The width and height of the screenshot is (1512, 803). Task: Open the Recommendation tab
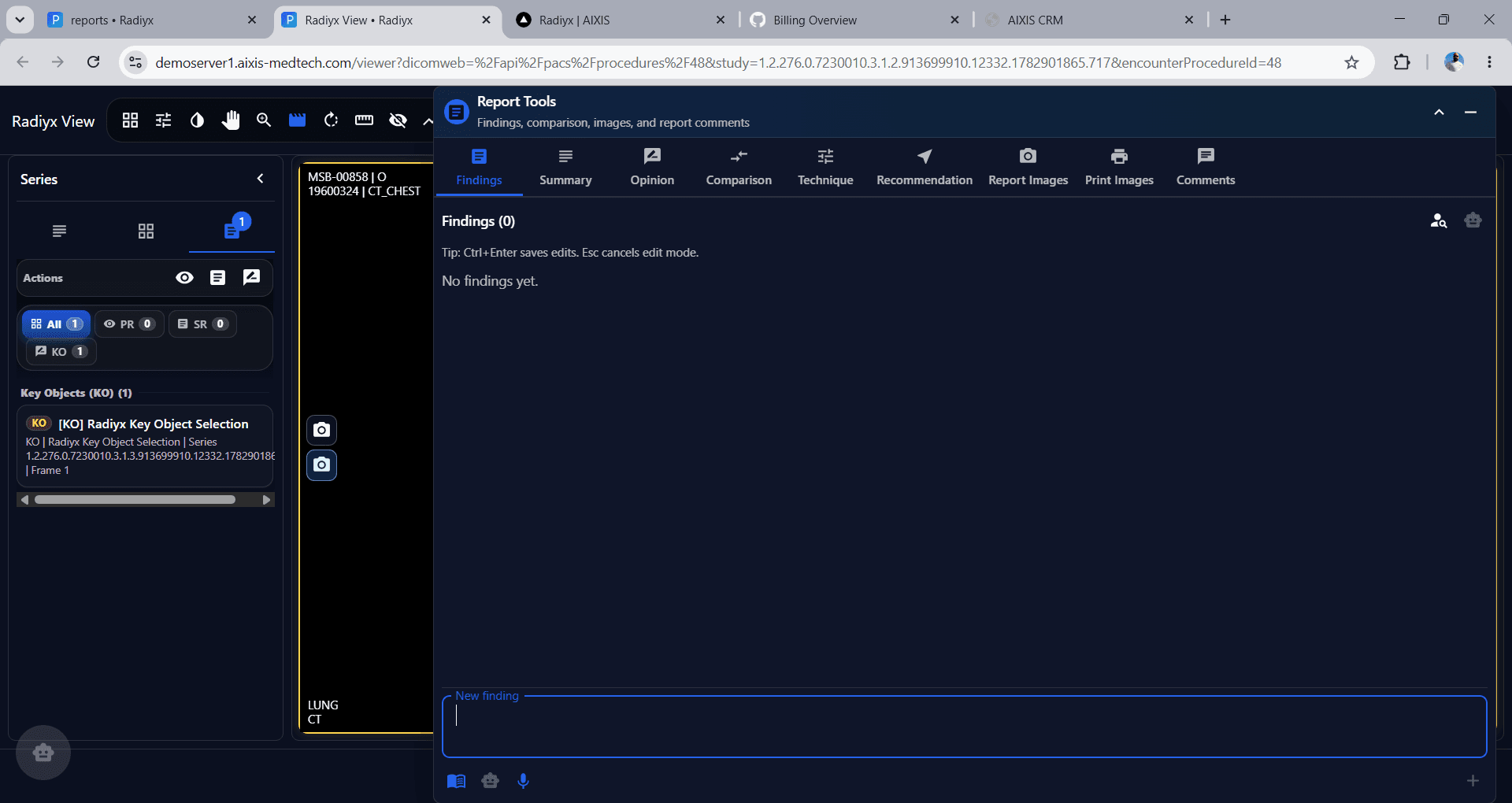(925, 168)
